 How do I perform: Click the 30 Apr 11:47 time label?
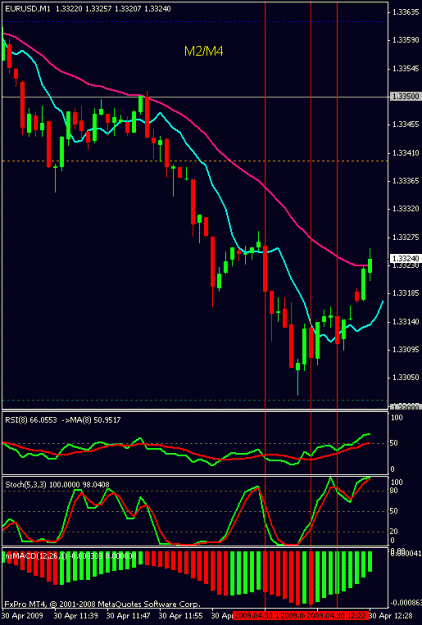click(x=128, y=615)
